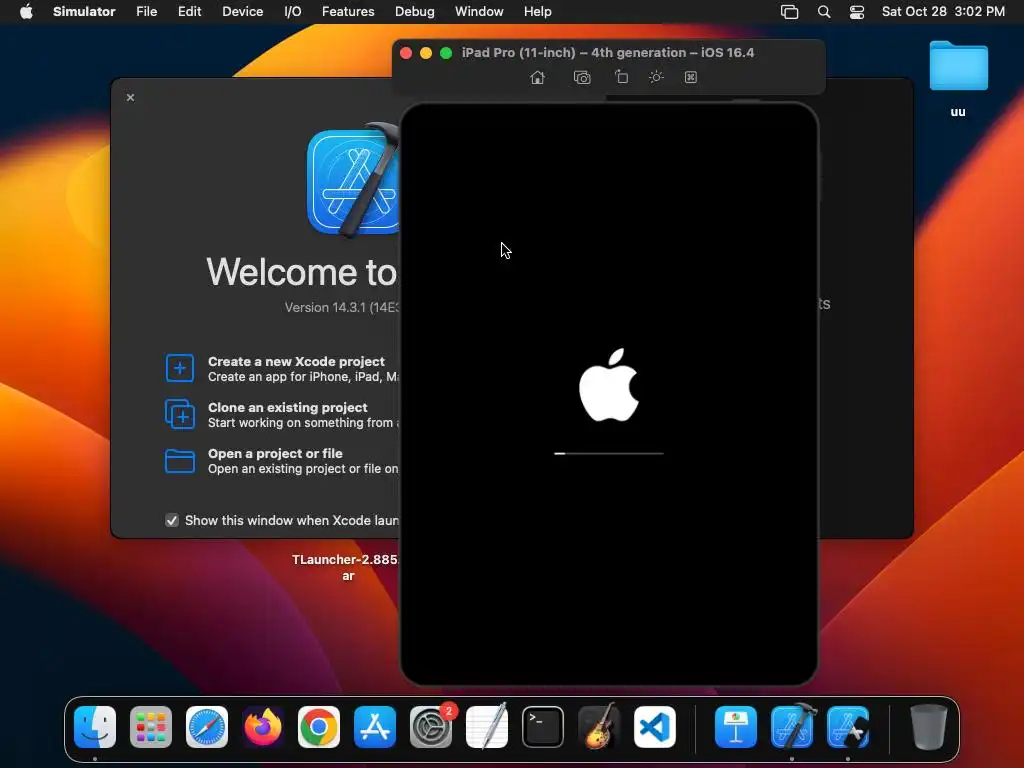Uncheck Show this window when Xcode launches
This screenshot has width=1024, height=768.
172,520
